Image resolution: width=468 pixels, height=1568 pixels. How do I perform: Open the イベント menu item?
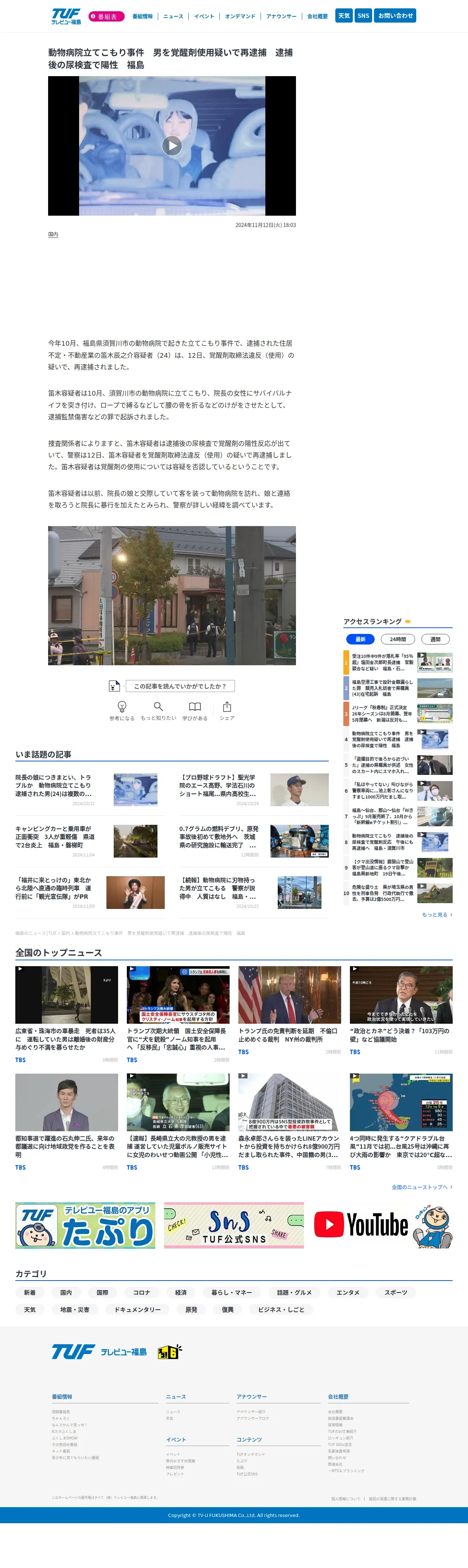tap(204, 16)
